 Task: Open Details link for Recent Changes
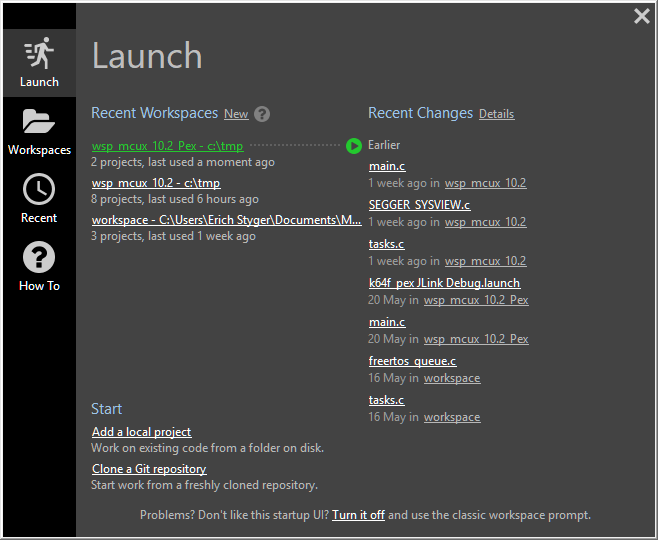[x=496, y=114]
